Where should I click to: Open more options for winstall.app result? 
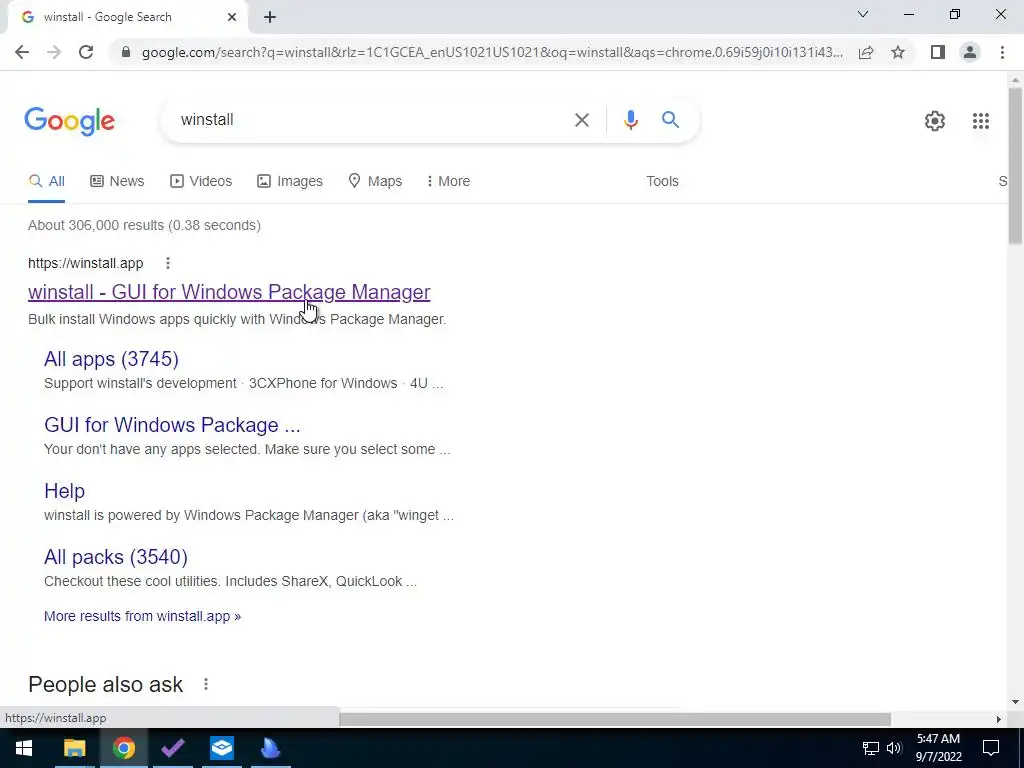pyautogui.click(x=168, y=263)
